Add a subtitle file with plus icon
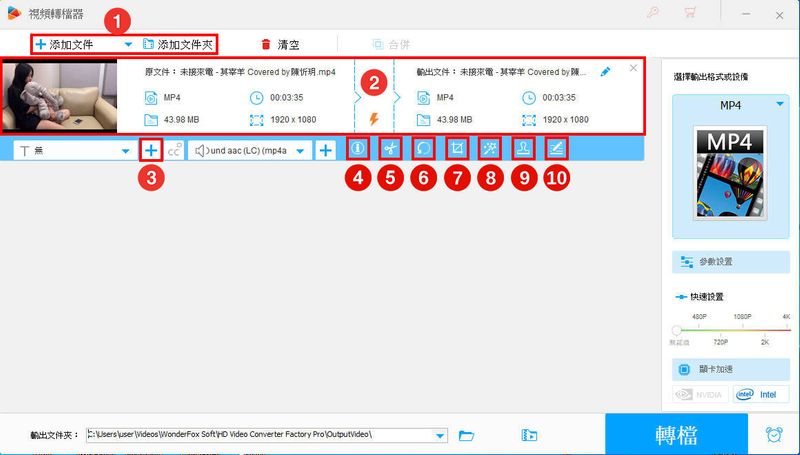Screen dimensions: 800x455 (151, 150)
